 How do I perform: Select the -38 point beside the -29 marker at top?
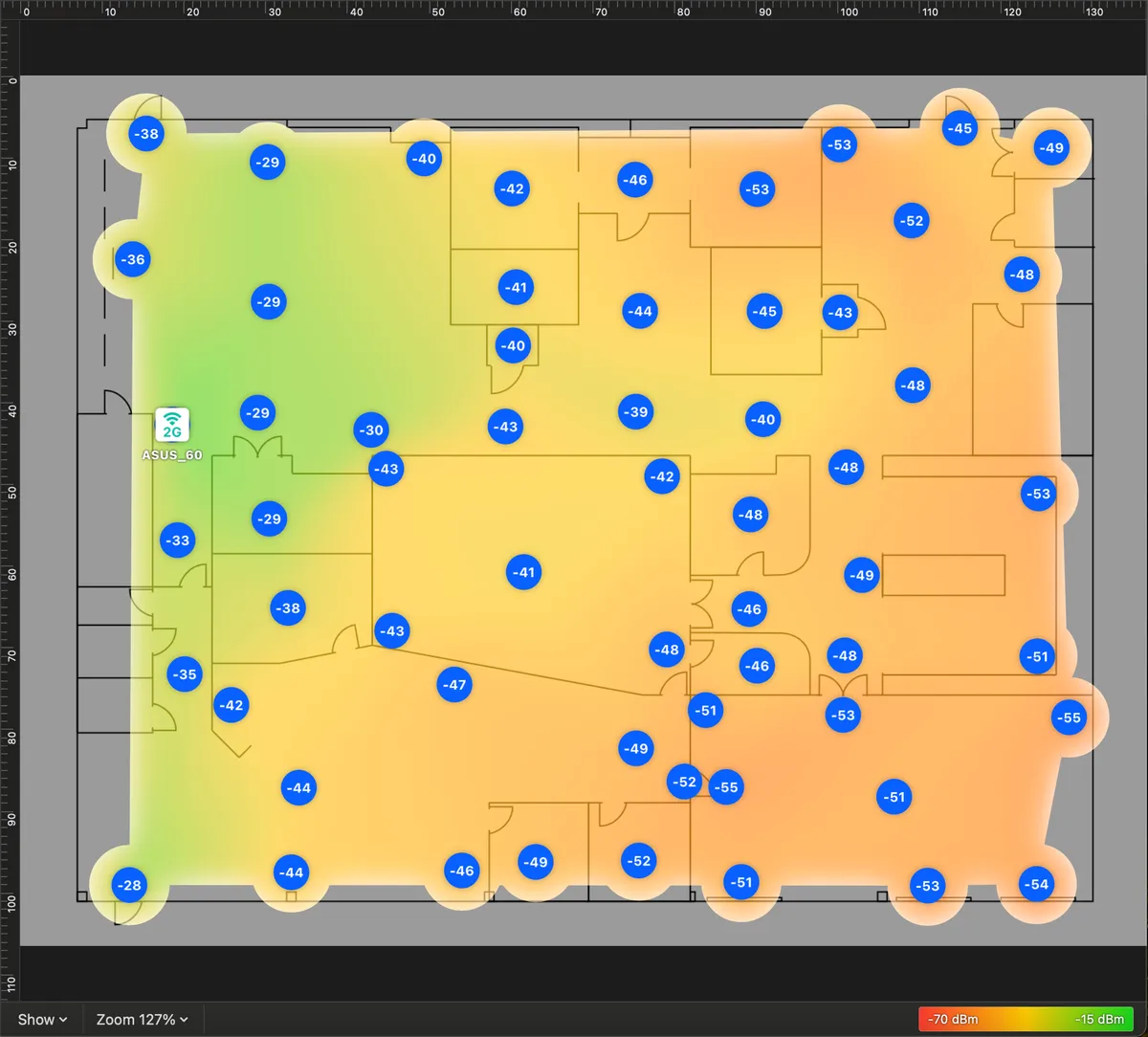point(146,134)
